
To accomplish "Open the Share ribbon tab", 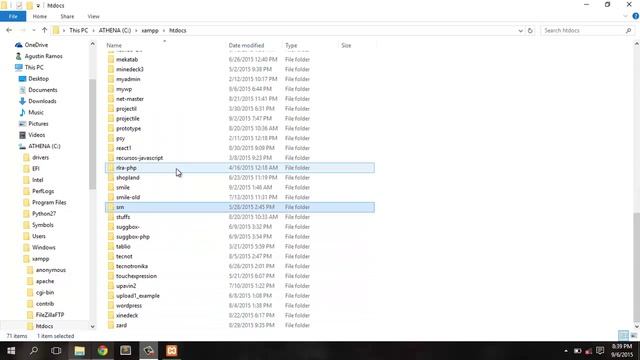I will (67, 16).
